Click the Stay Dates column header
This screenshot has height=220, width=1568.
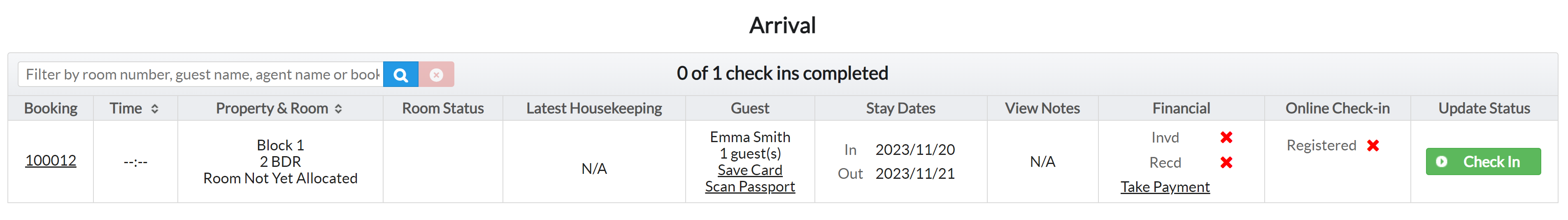click(x=900, y=108)
